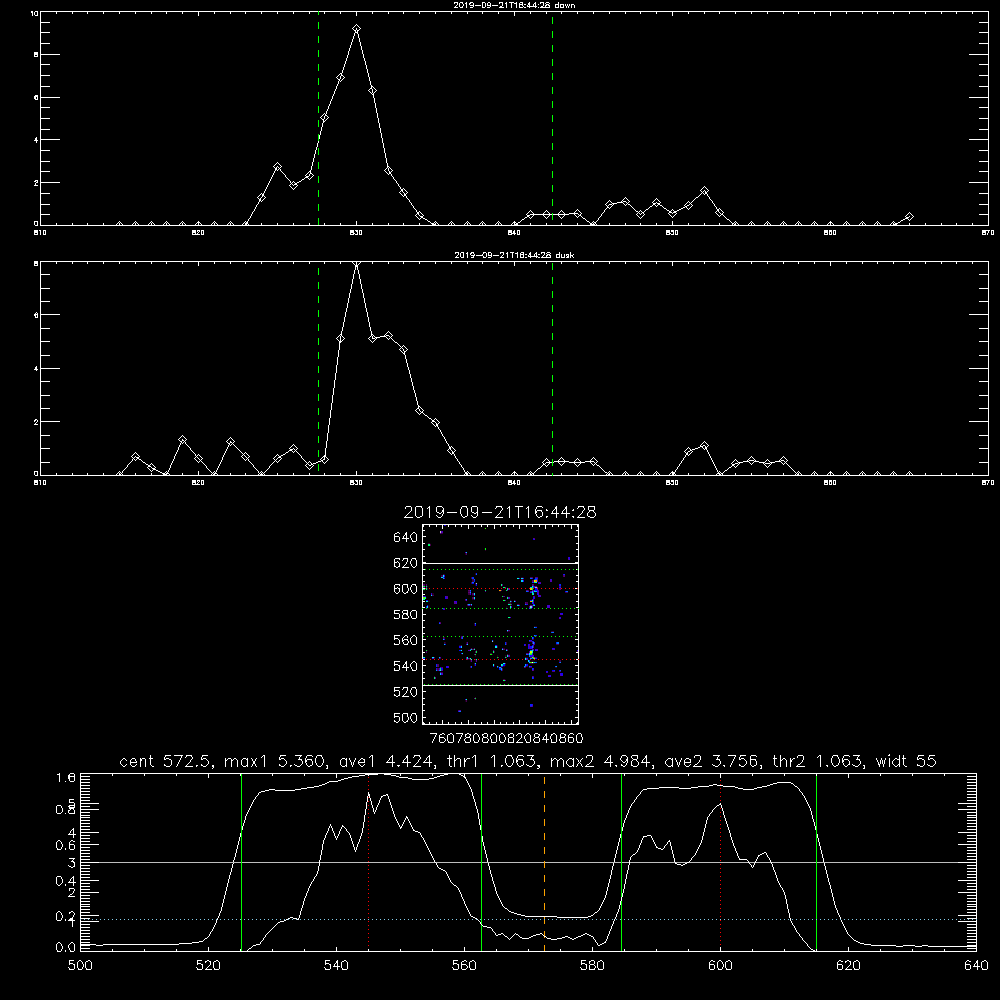Click the left green dashed line in dawn plot
This screenshot has height=1000, width=1000.
point(318,118)
